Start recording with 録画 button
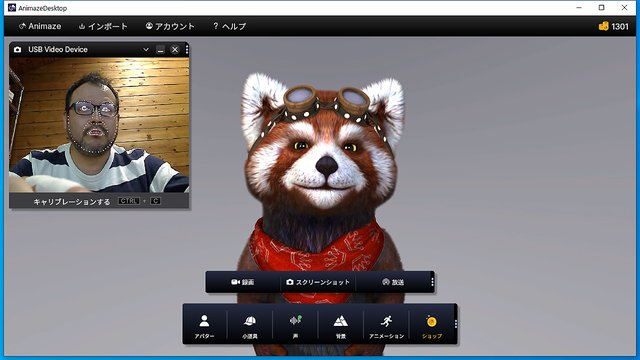Screen dimensions: 640x360 click(242, 282)
